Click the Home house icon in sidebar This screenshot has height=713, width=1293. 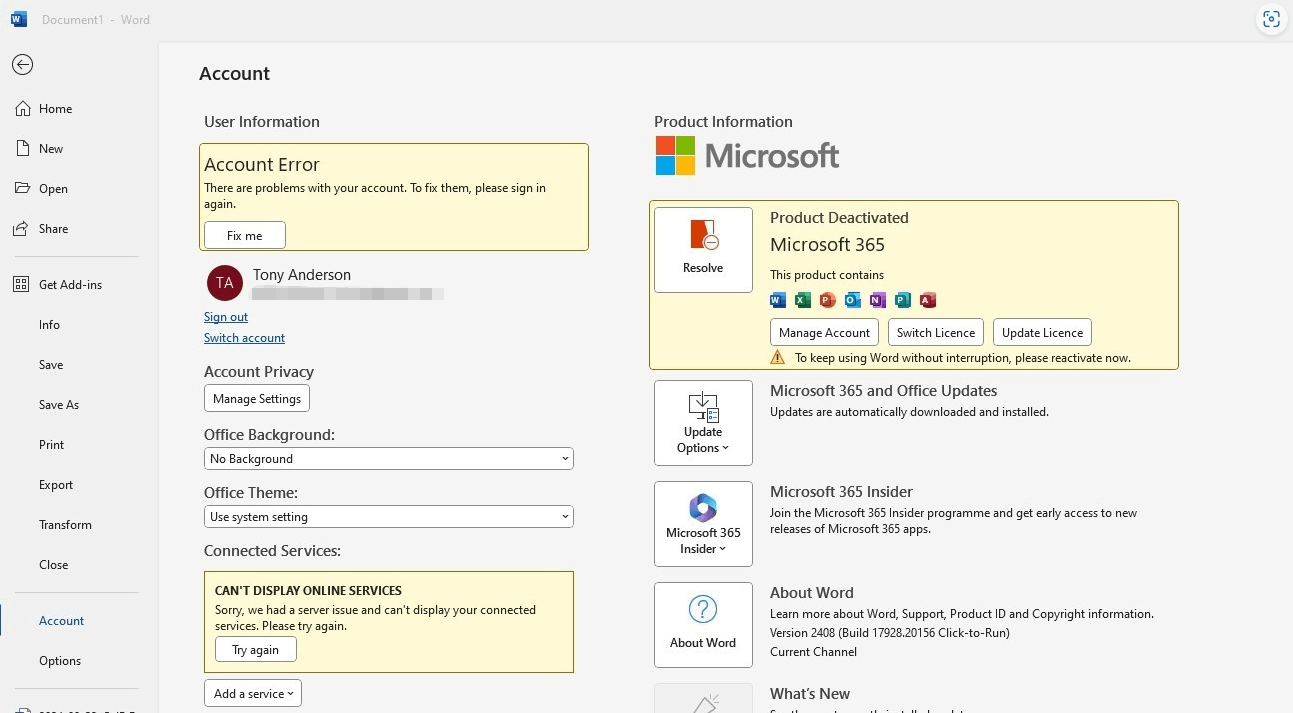22,108
